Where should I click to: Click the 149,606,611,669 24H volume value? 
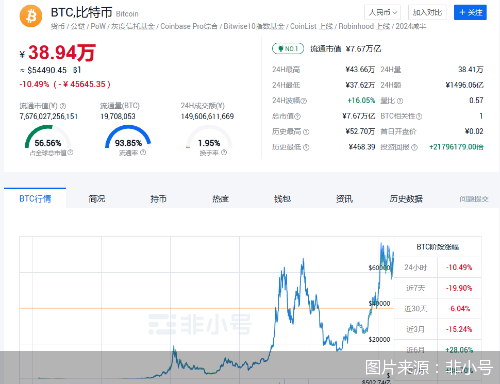coord(207,116)
